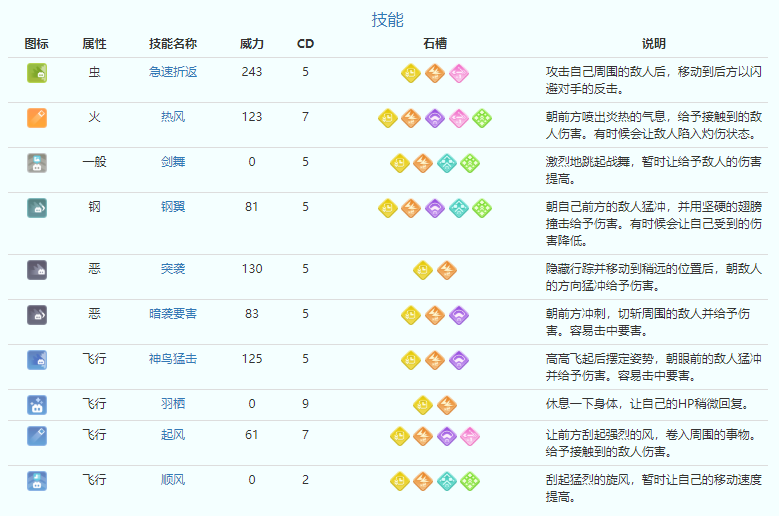The image size is (779, 516).
Task: Click the purple stone slot in 热风 row
Action: [435, 118]
